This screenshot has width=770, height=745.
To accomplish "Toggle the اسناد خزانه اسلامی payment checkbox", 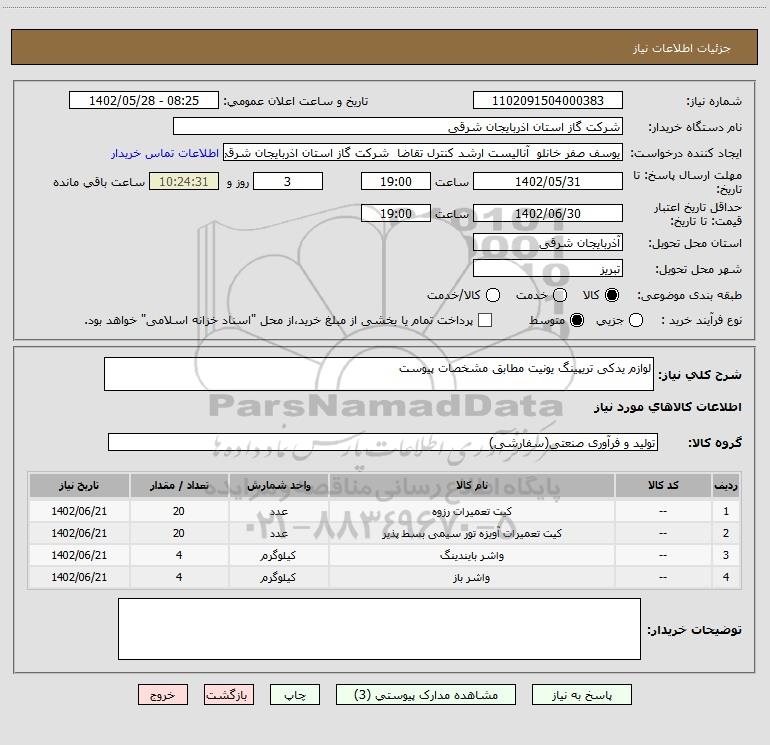I will click(x=485, y=321).
